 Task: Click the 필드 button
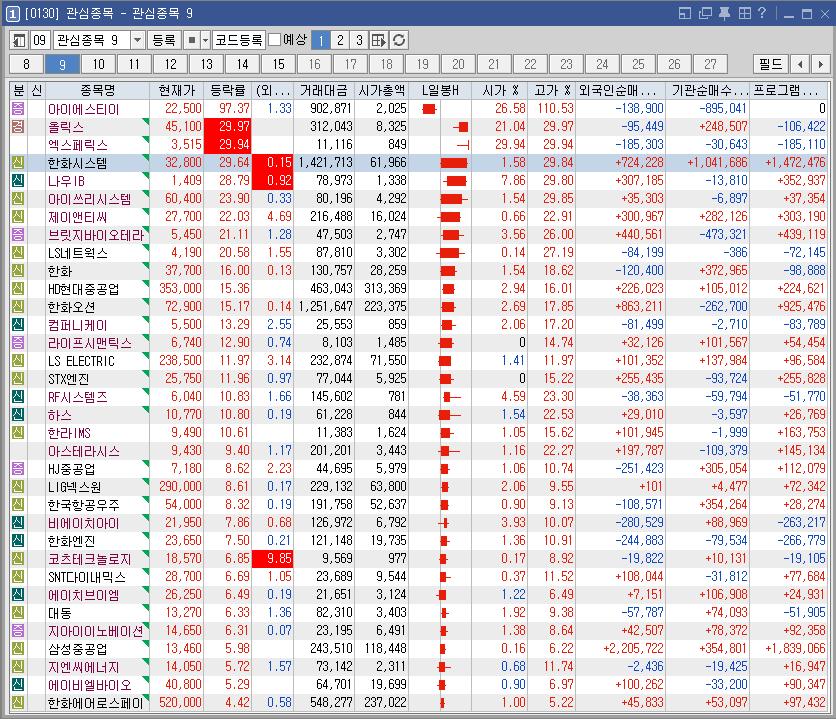770,64
